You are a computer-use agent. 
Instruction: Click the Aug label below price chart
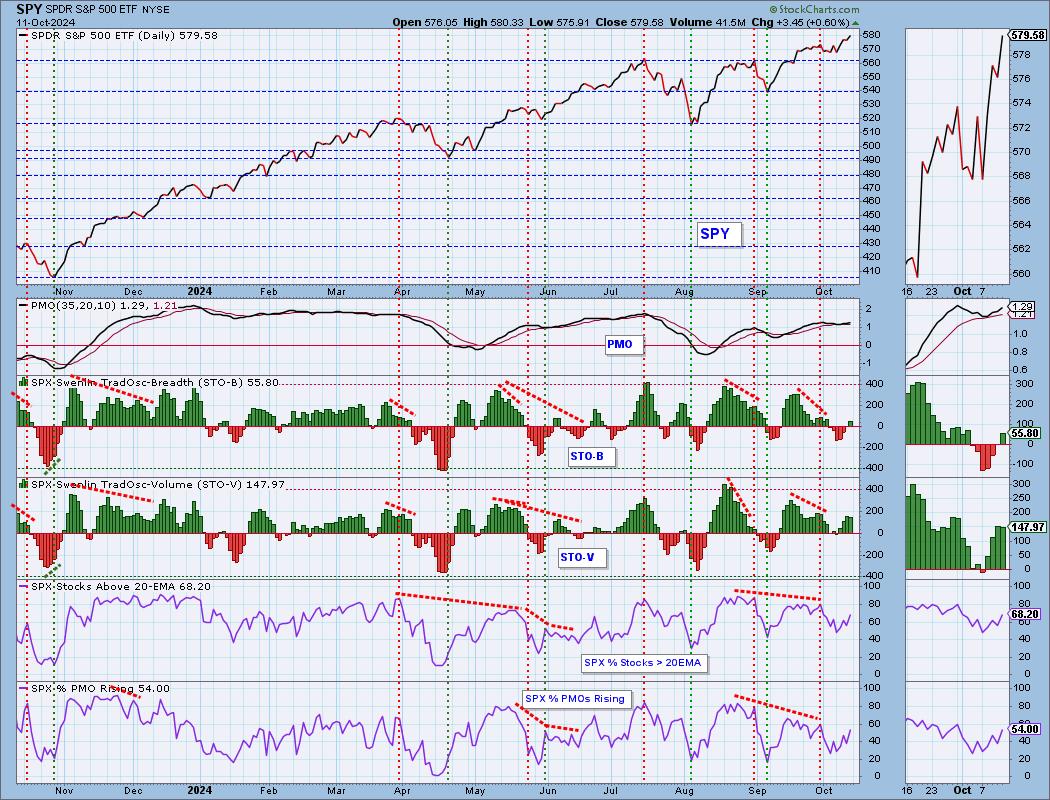tap(684, 292)
